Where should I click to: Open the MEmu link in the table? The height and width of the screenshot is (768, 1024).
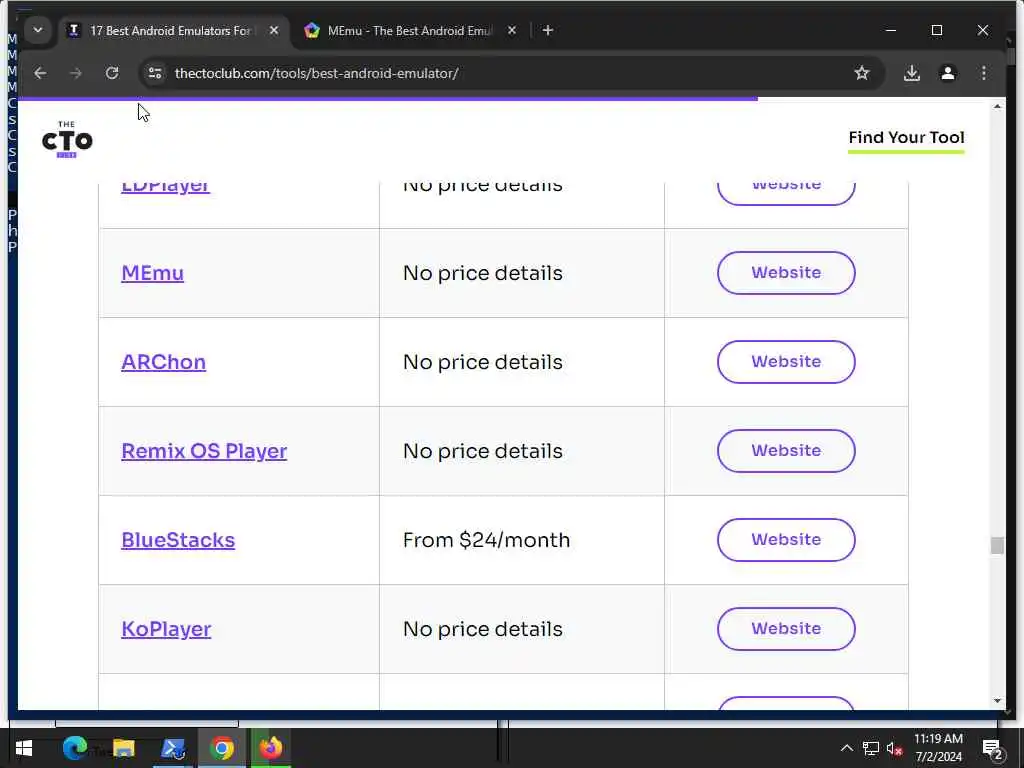pos(153,273)
